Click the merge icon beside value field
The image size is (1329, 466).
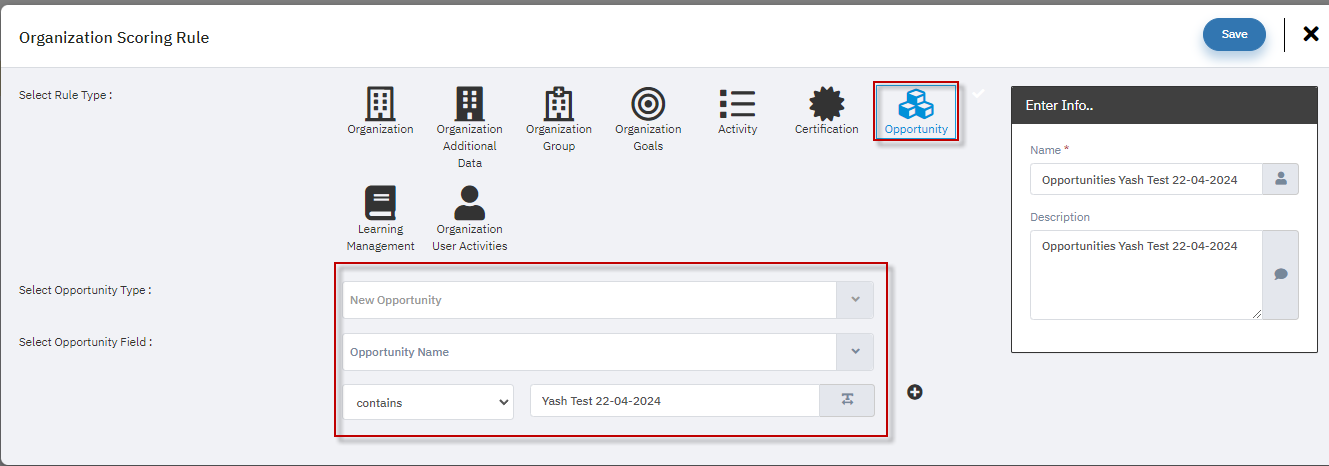click(847, 400)
